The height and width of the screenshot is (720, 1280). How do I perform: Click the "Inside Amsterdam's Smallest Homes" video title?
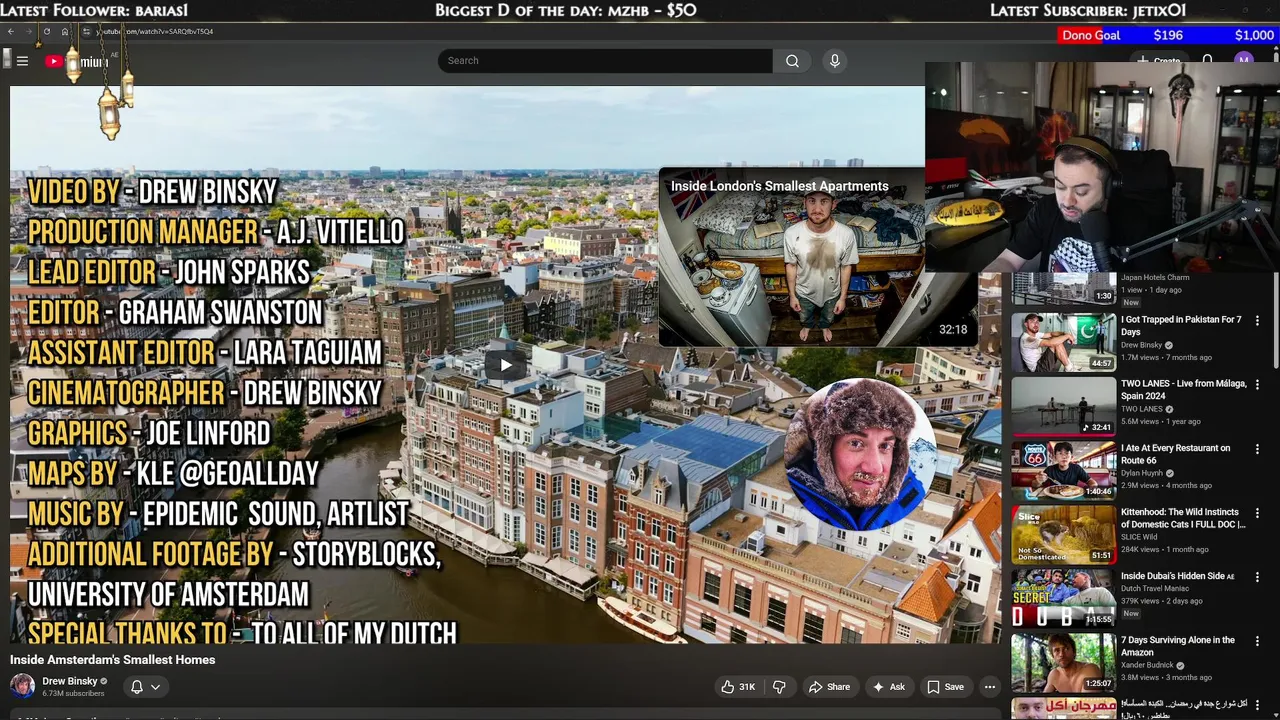tap(113, 660)
